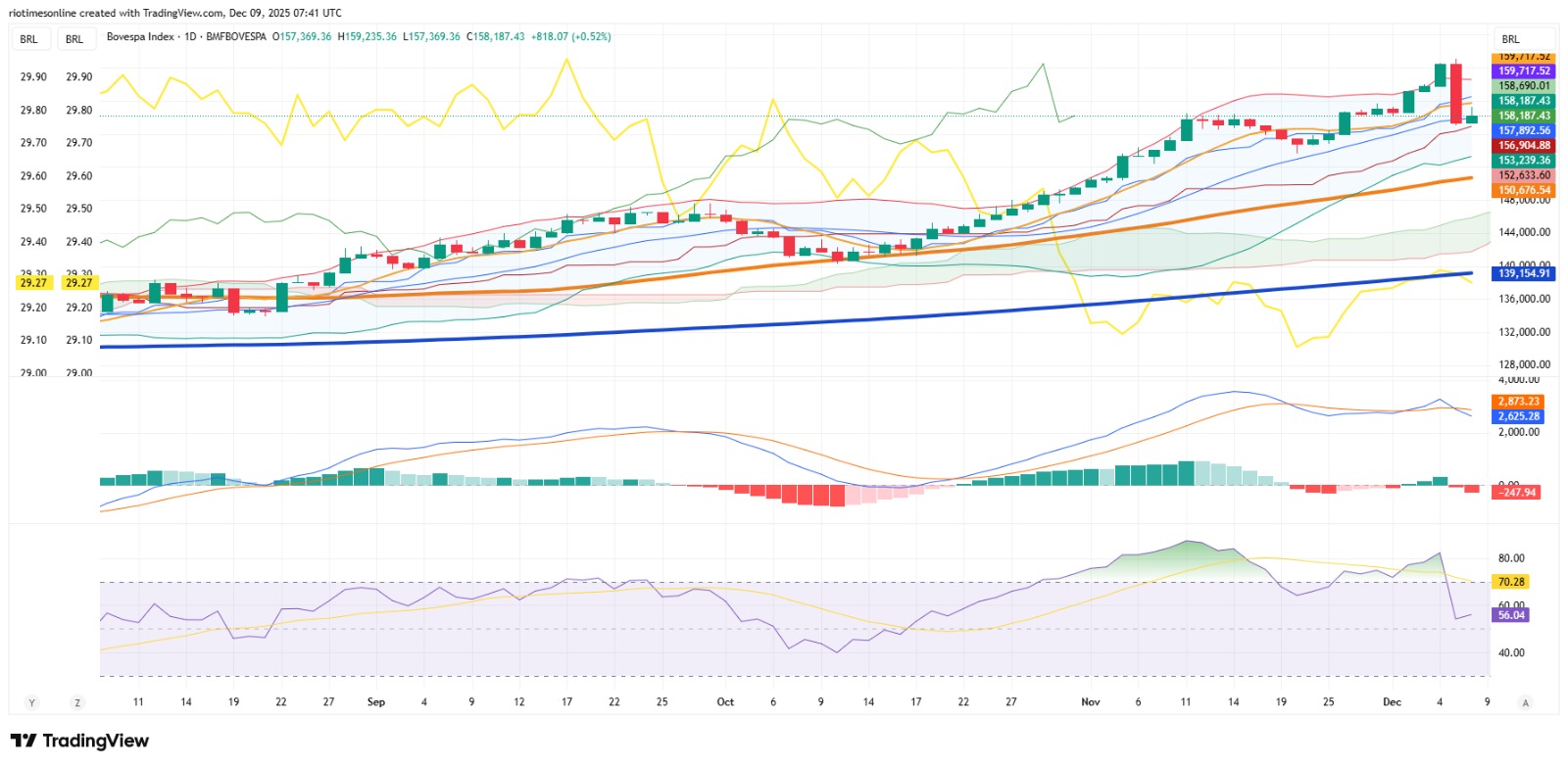Click the Oct label on the time axis
The image size is (1568, 767).
pos(725,702)
